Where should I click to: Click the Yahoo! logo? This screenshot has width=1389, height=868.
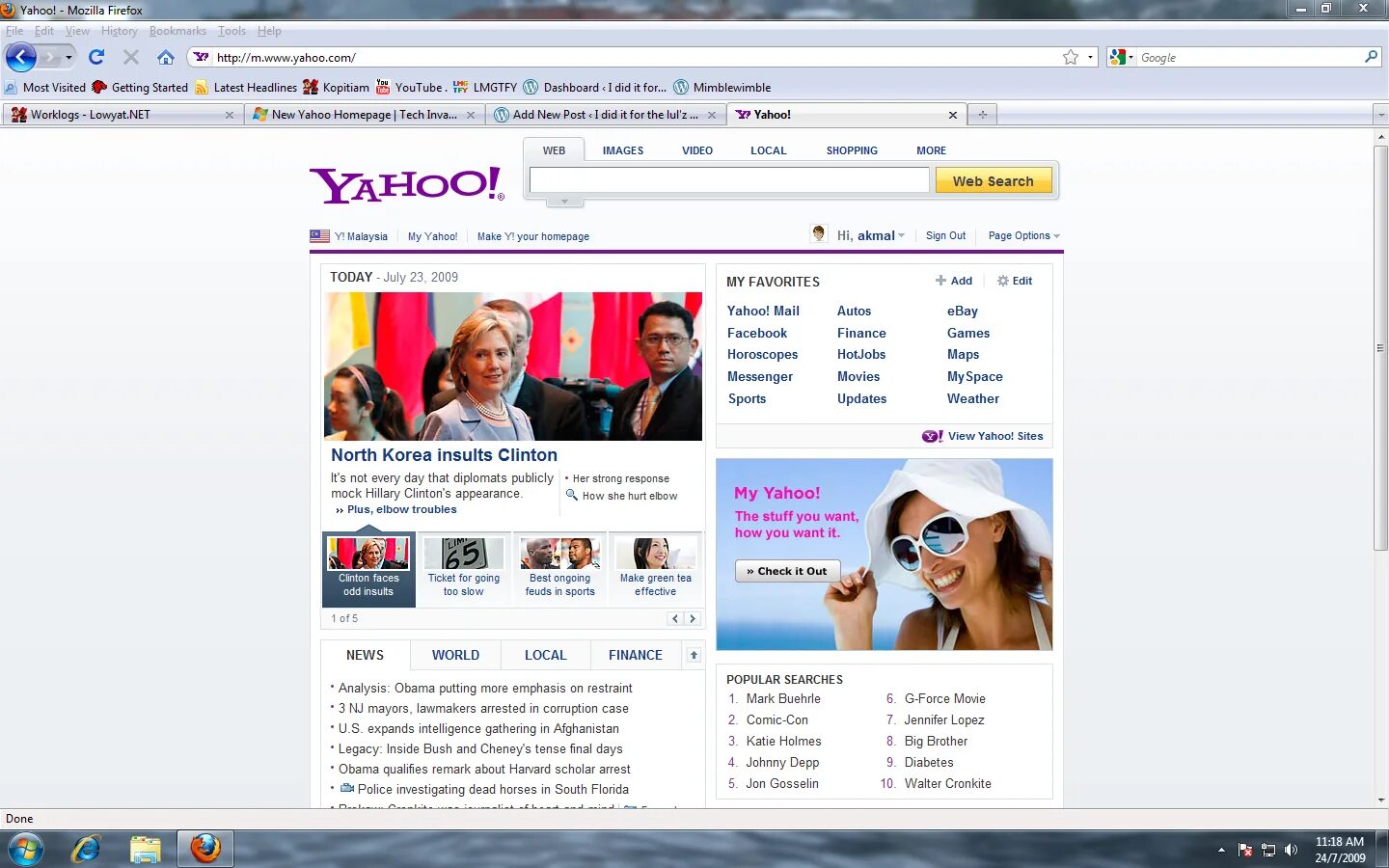click(406, 184)
